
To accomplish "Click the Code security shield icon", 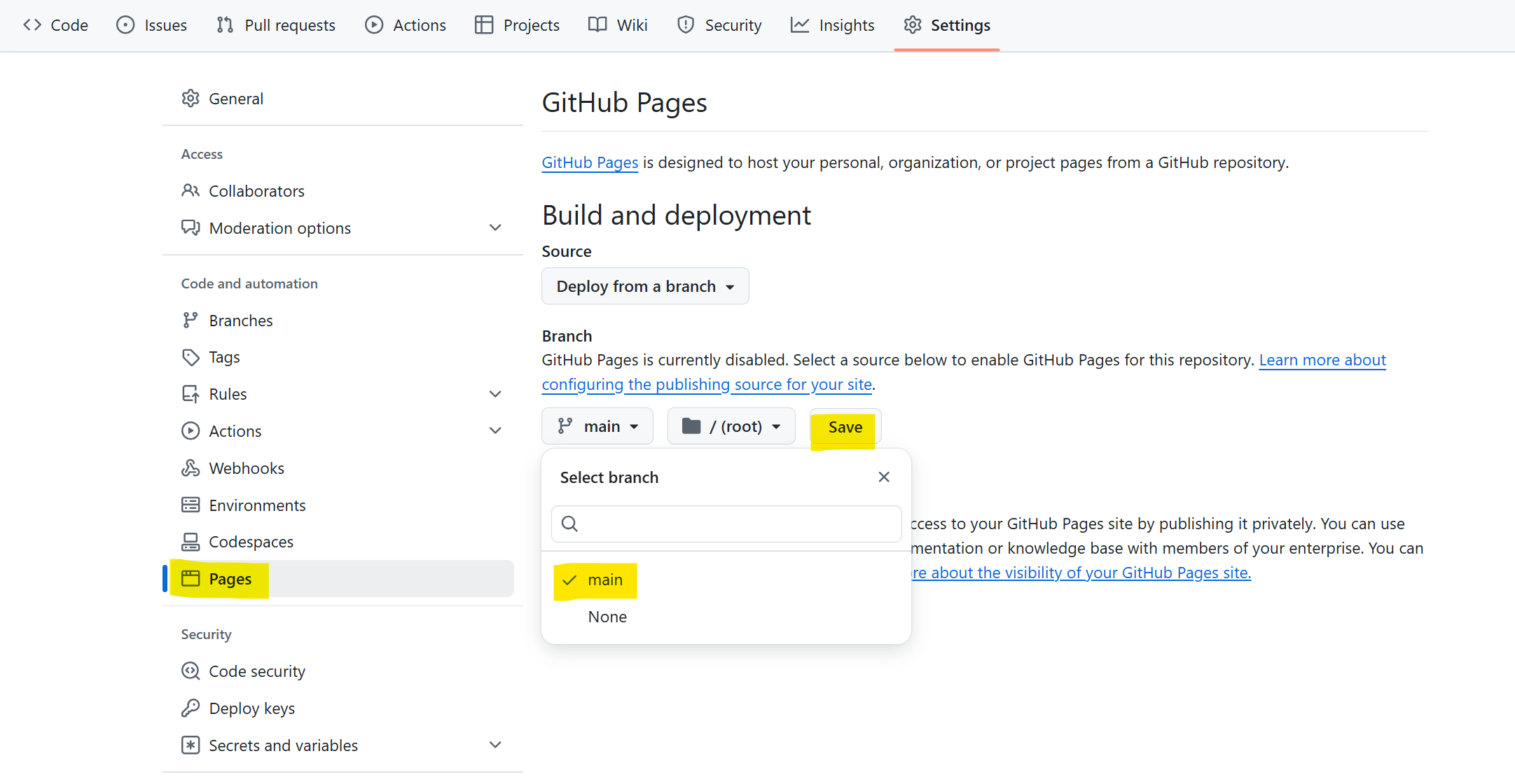I will click(191, 671).
